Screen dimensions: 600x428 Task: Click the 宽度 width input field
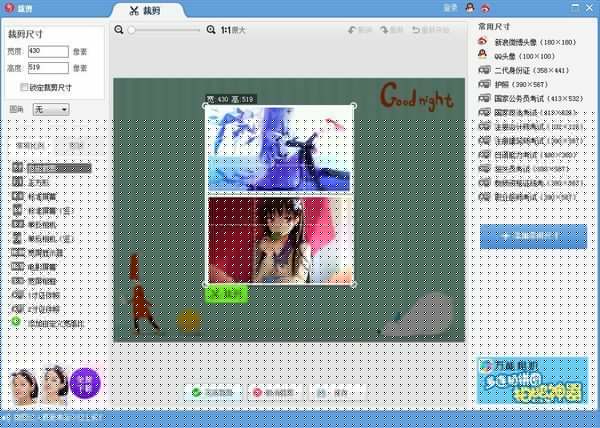(x=49, y=51)
